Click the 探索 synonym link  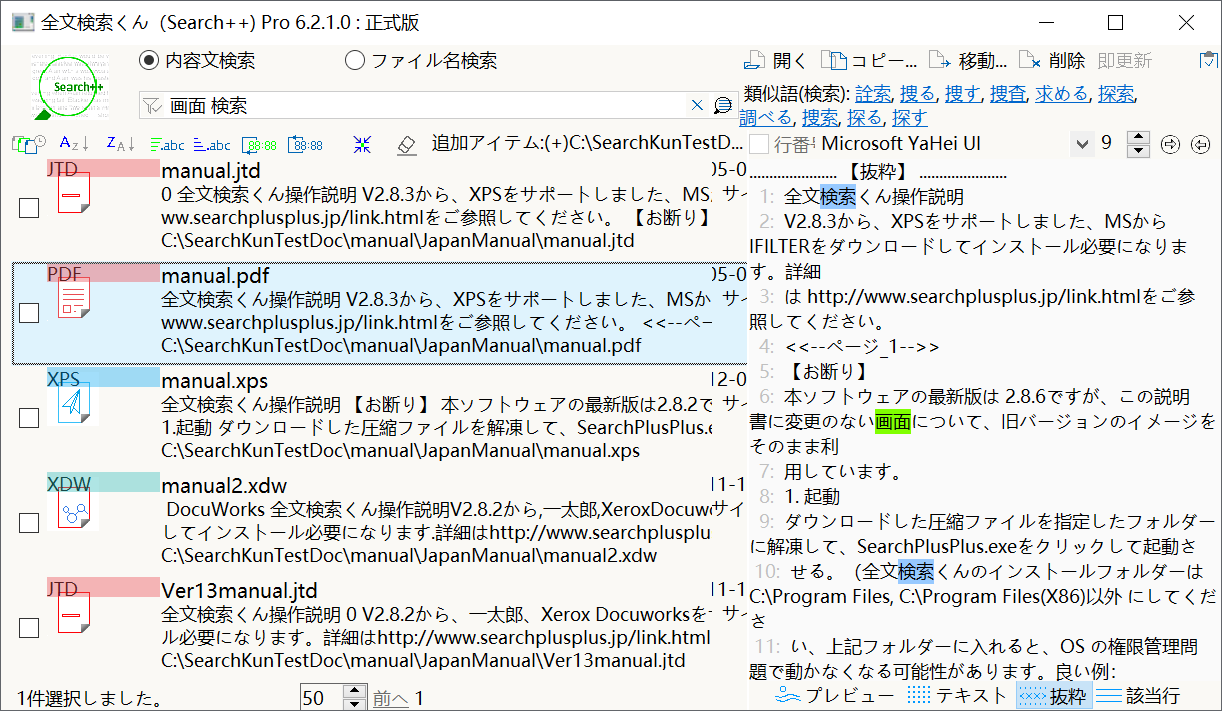tap(1116, 94)
